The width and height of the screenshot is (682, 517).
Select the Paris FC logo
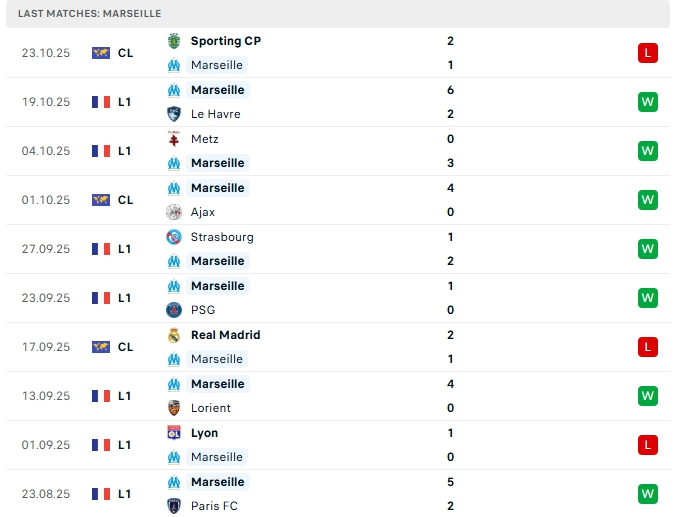[x=174, y=506]
